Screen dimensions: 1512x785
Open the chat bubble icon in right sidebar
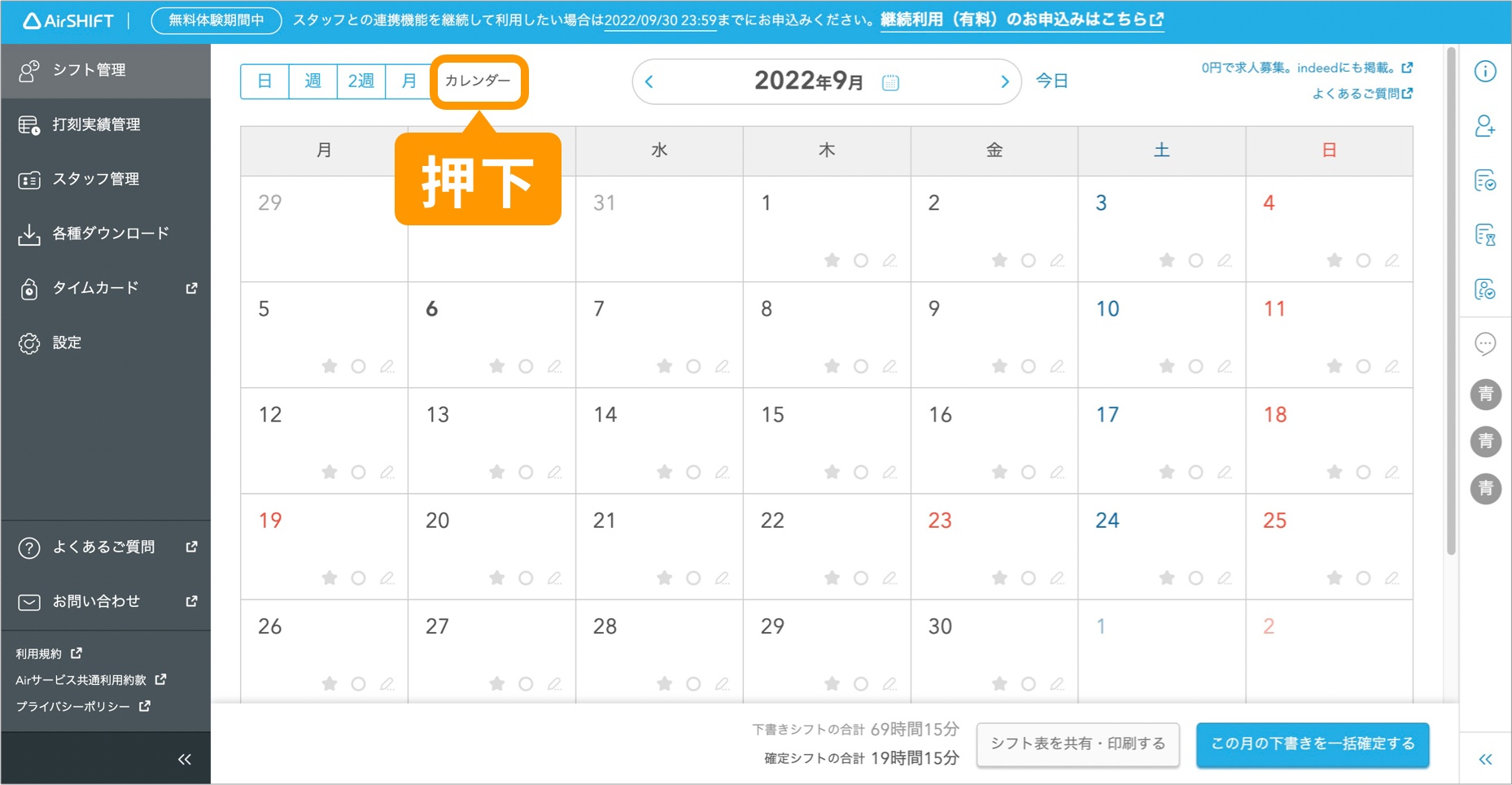(x=1485, y=343)
